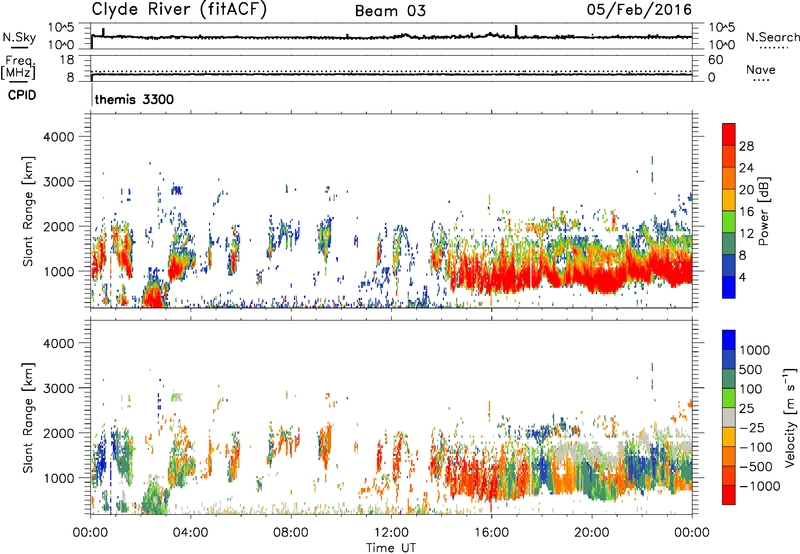Click the dotted Nave line in frequency panel

(391, 71)
